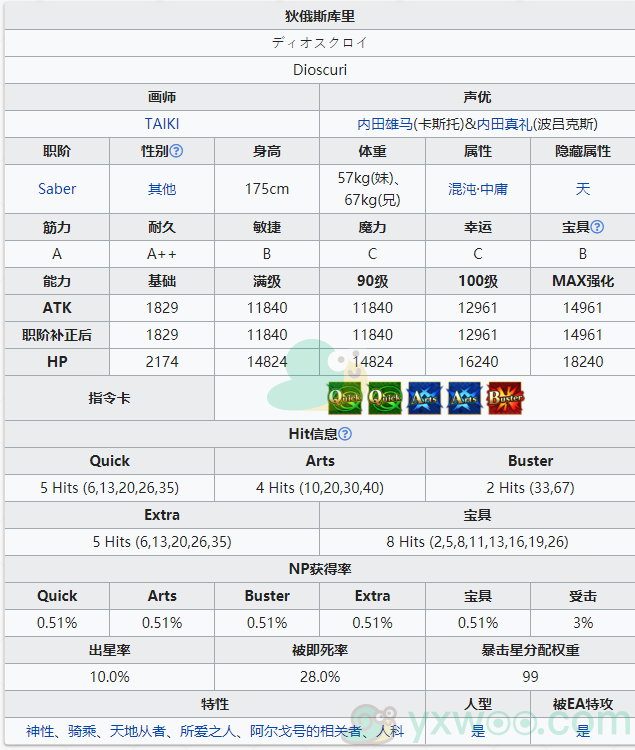Select the English name Dioscuri

click(320, 70)
